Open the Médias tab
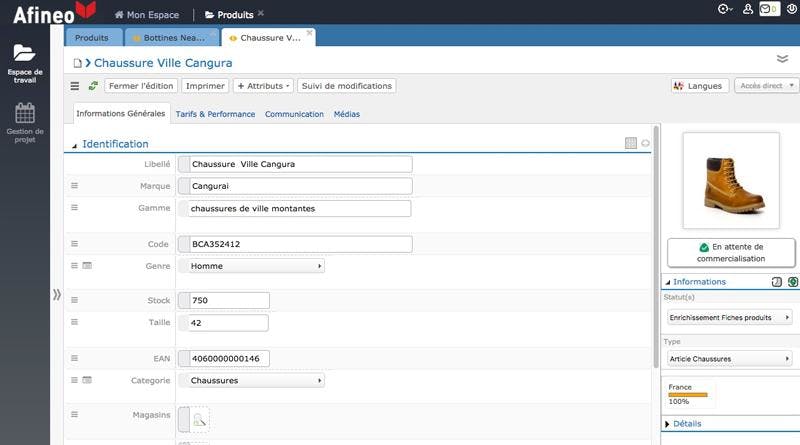The height and width of the screenshot is (445, 800). (347, 114)
